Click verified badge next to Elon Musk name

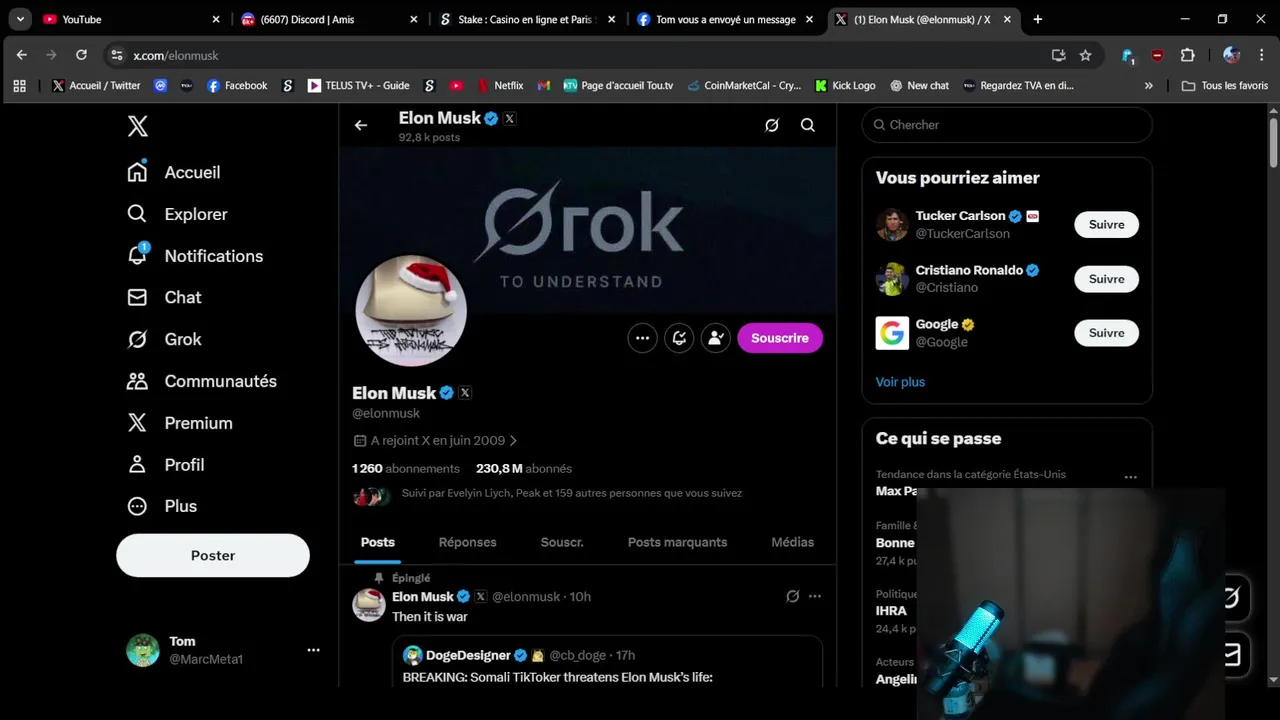click(x=447, y=393)
